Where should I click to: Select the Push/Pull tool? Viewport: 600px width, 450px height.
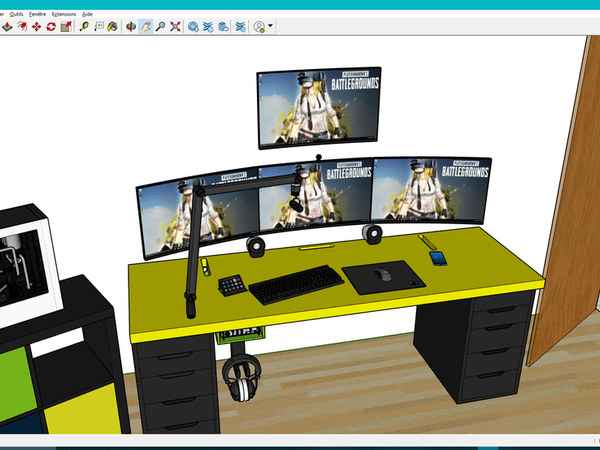point(7,26)
